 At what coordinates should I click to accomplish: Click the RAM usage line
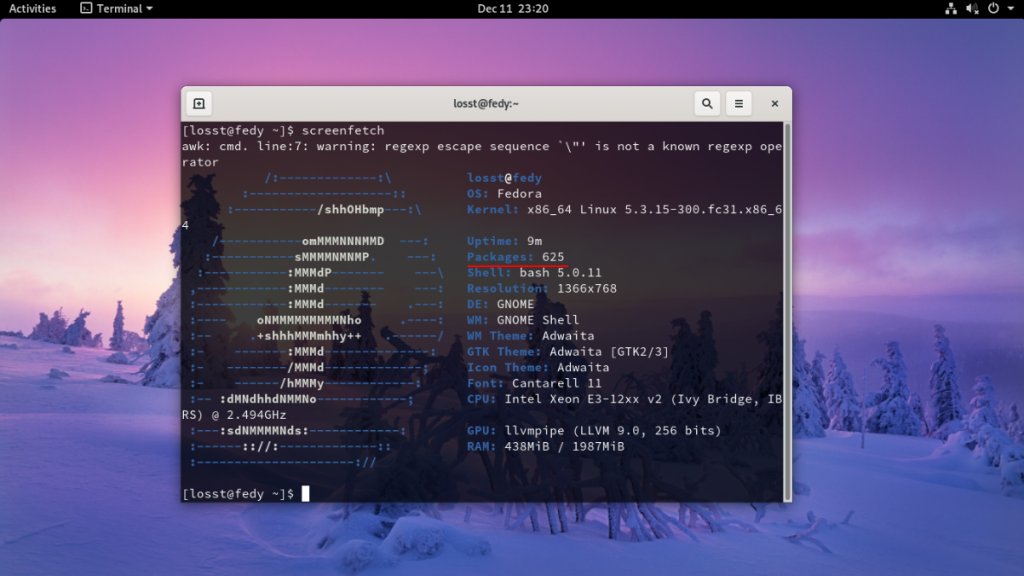point(545,447)
